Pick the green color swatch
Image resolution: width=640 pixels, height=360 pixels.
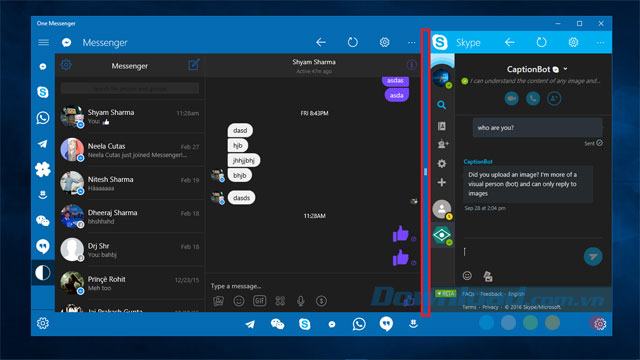(x=530, y=322)
